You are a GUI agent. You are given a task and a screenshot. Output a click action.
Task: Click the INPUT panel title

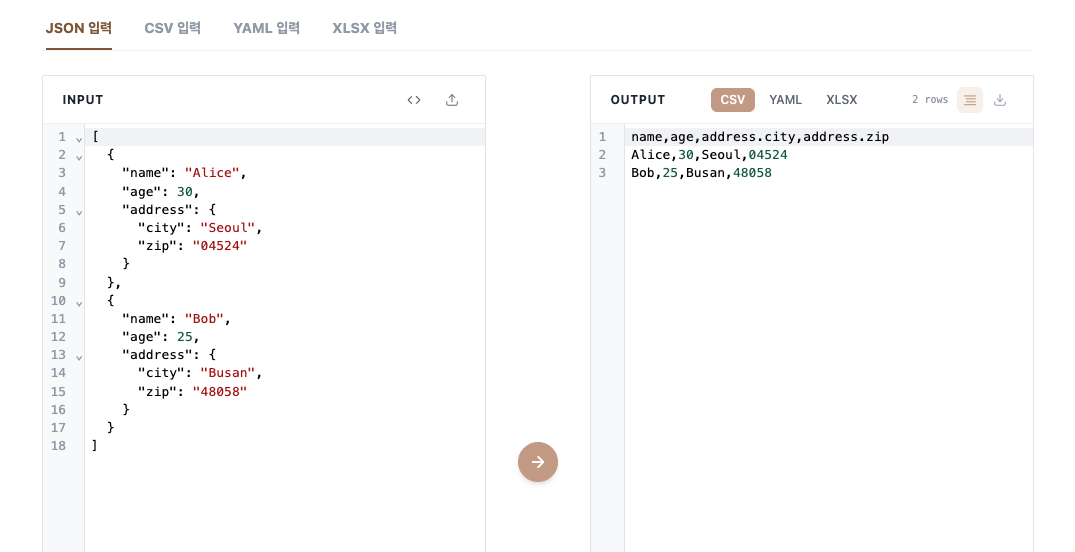coord(83,100)
